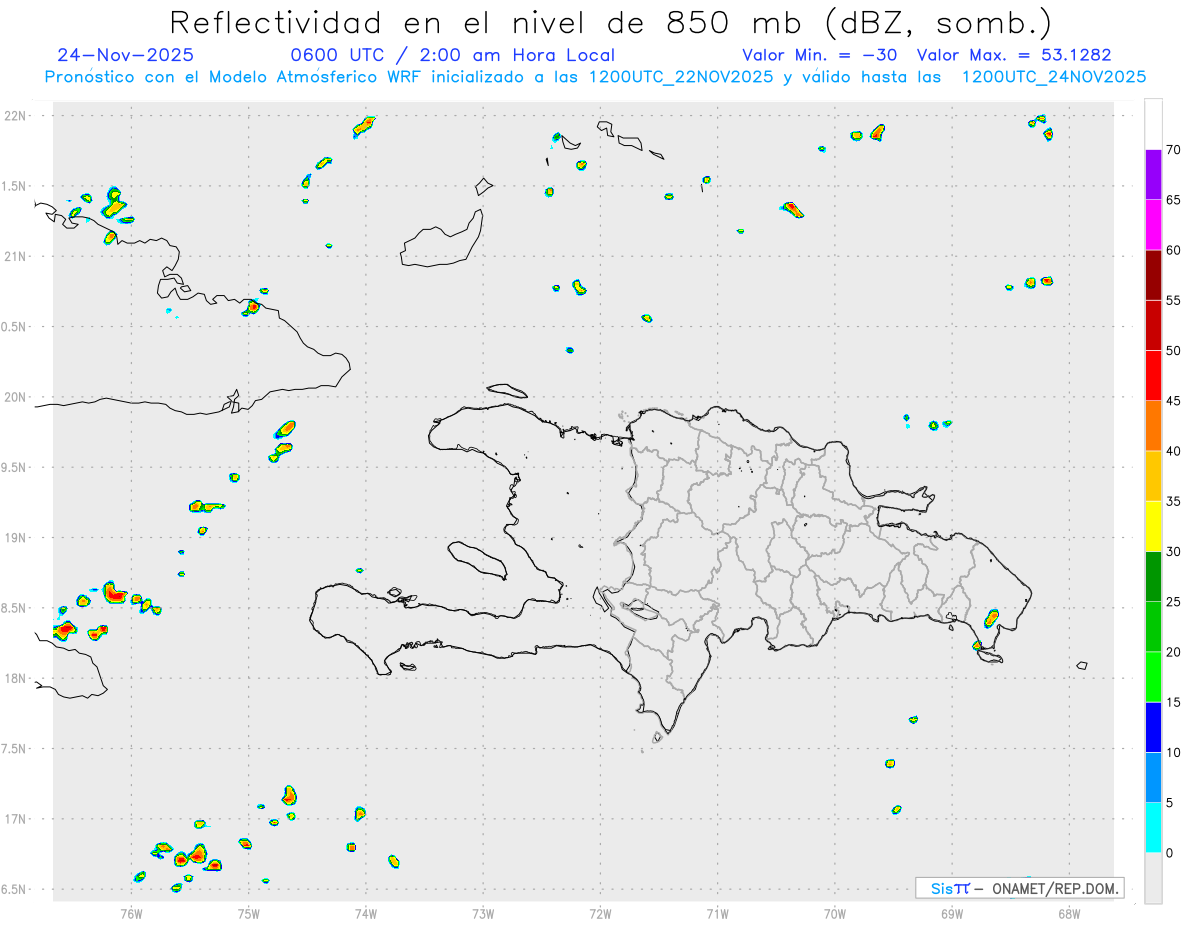Click the '70W' longitude label
Image resolution: width=1200 pixels, height=927 pixels.
click(835, 913)
